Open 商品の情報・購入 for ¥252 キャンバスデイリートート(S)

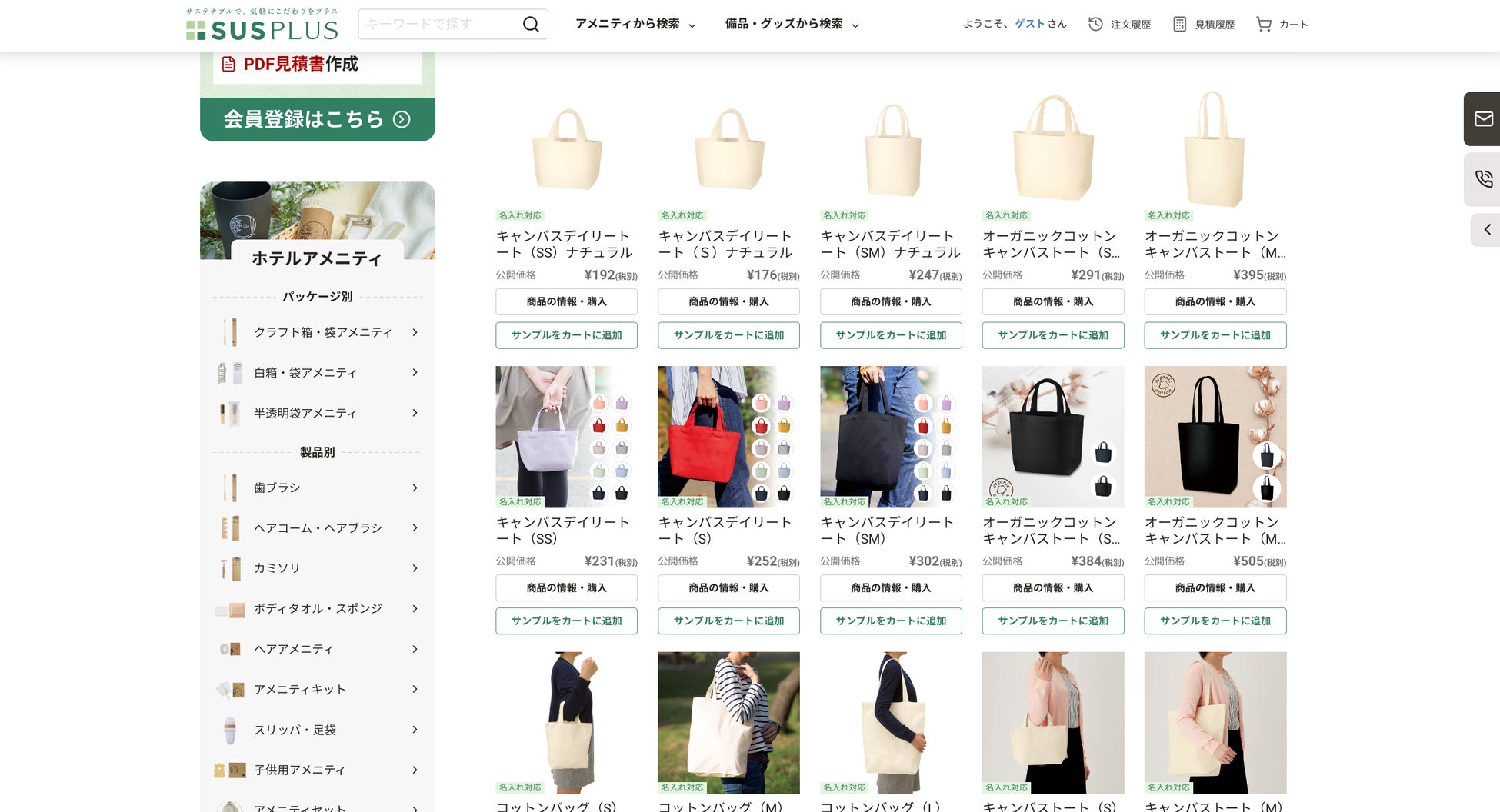click(x=728, y=588)
